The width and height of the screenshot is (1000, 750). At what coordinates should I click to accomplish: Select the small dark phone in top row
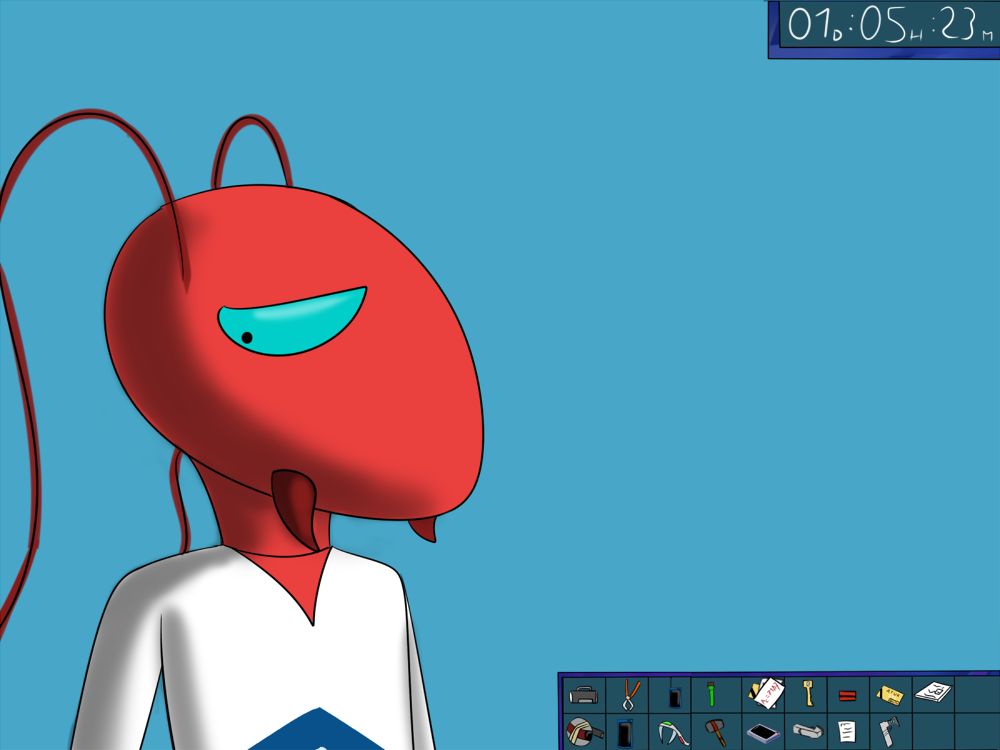674,695
